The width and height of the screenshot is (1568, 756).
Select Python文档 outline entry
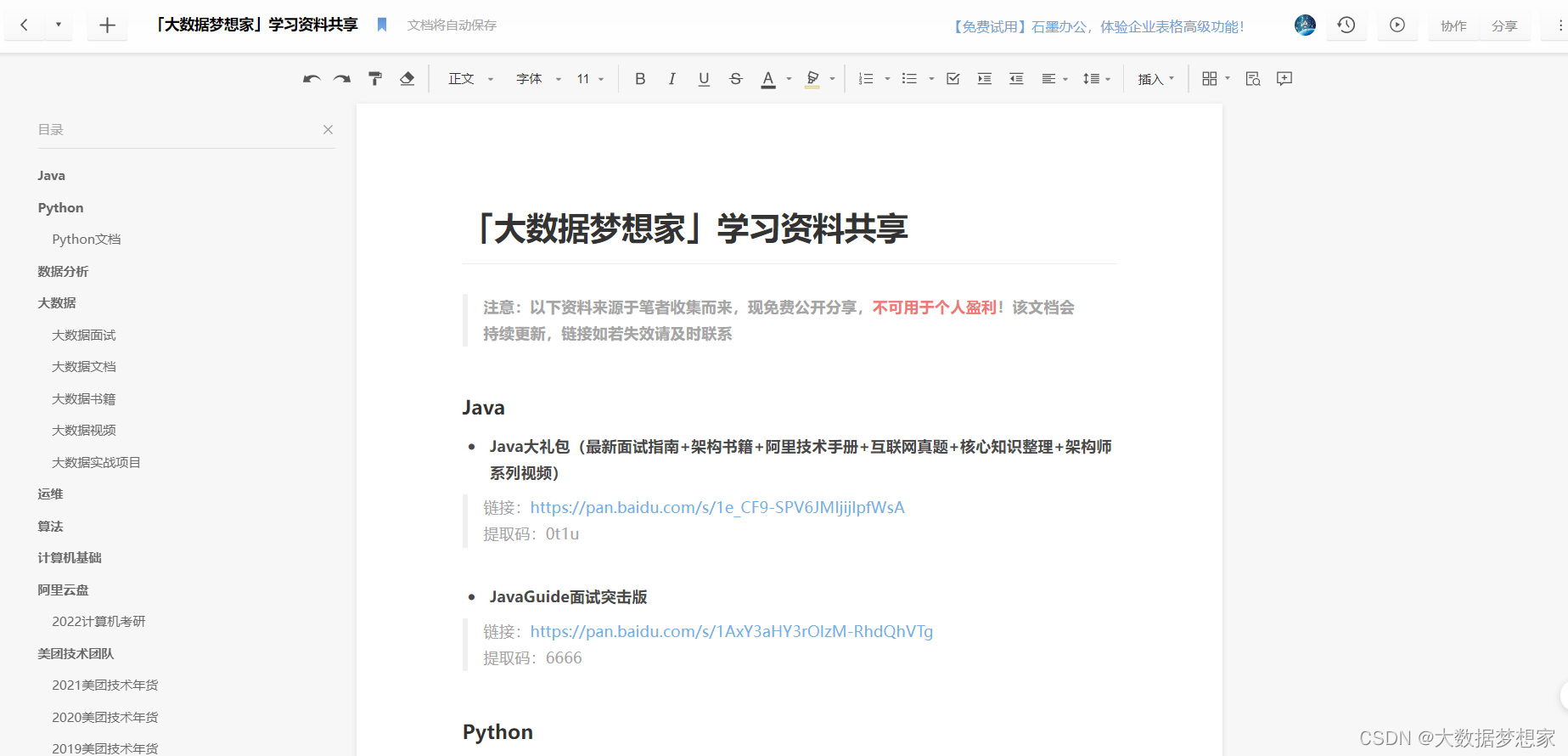pyautogui.click(x=87, y=240)
